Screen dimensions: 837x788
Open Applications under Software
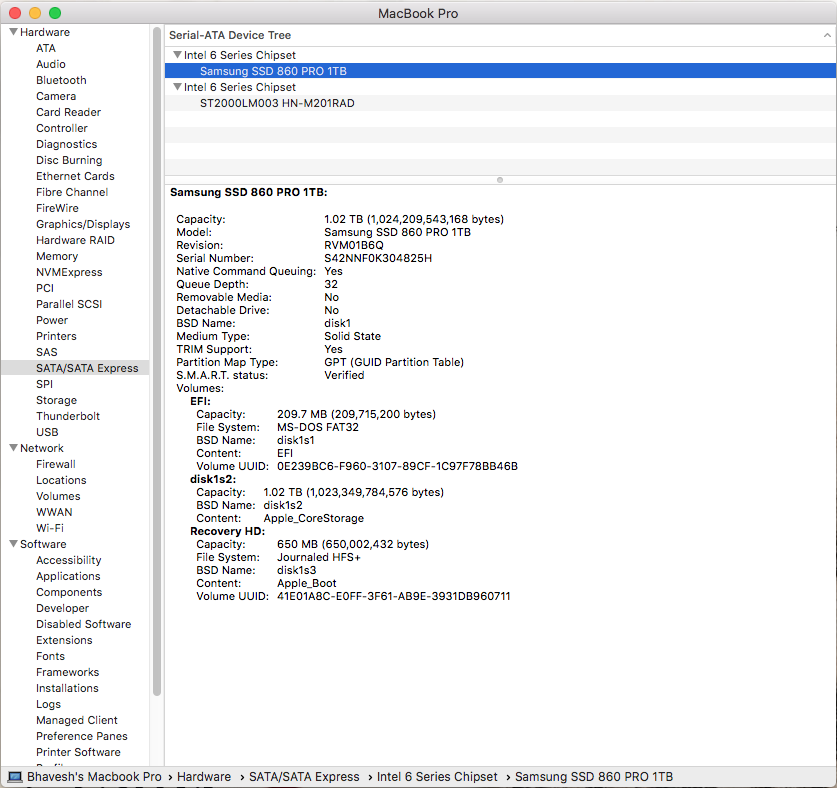pos(68,577)
